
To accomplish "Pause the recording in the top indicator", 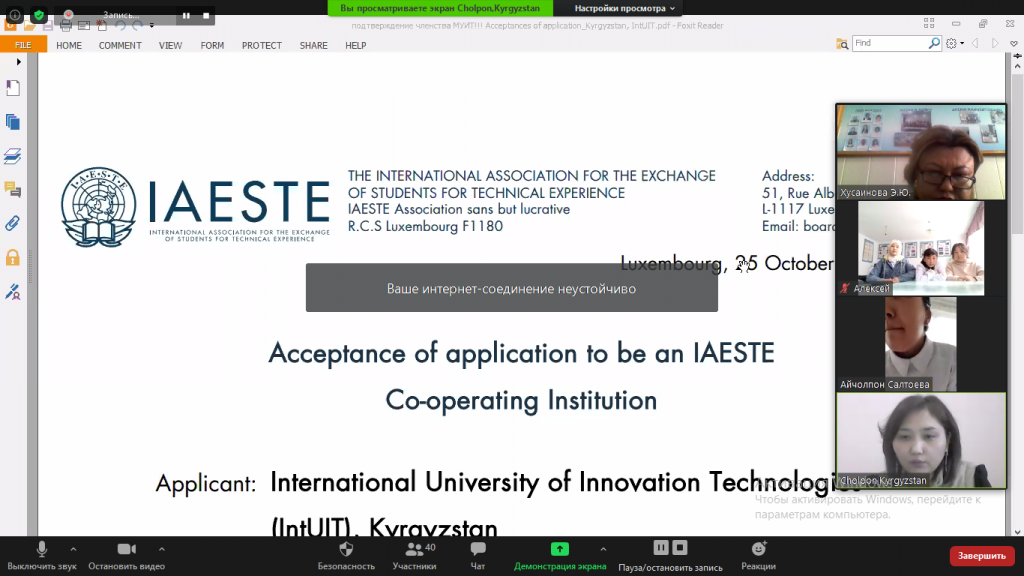I will 186,16.
